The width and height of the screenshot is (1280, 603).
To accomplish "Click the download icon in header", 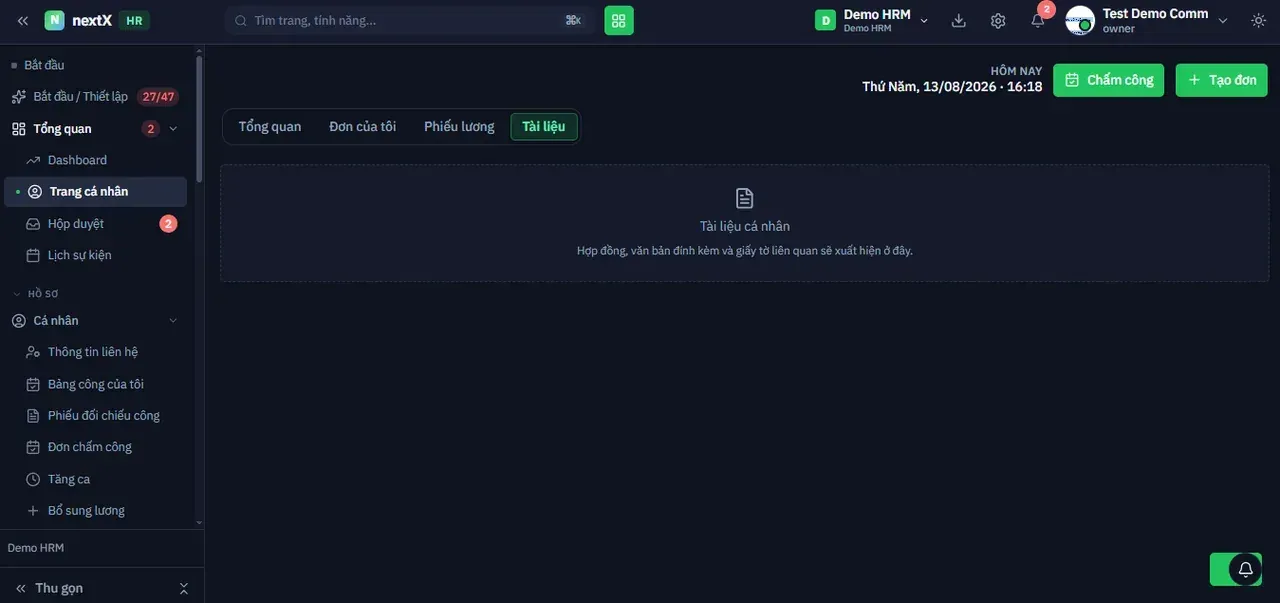I will [x=959, y=20].
